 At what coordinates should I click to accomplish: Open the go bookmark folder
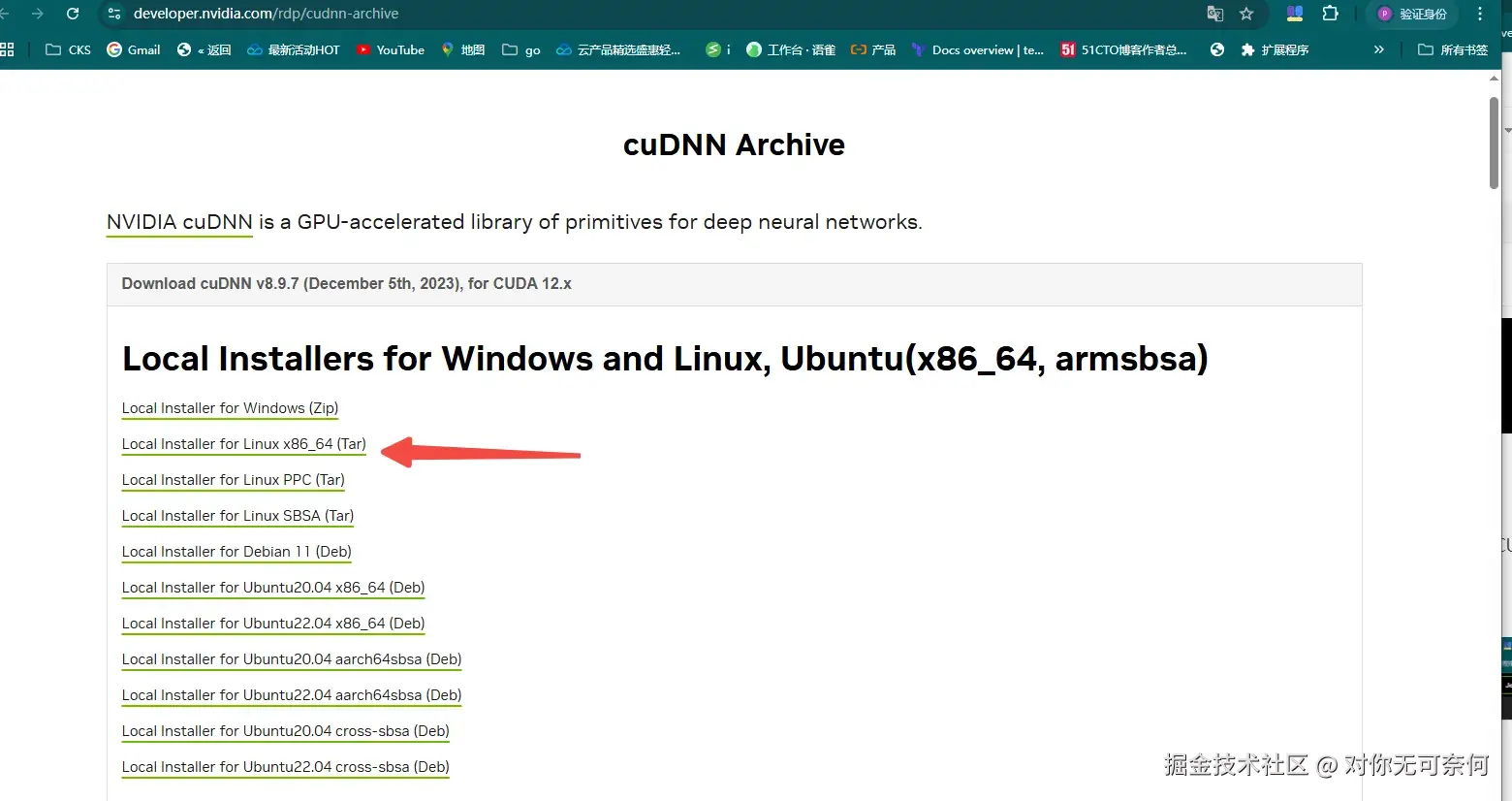click(521, 49)
